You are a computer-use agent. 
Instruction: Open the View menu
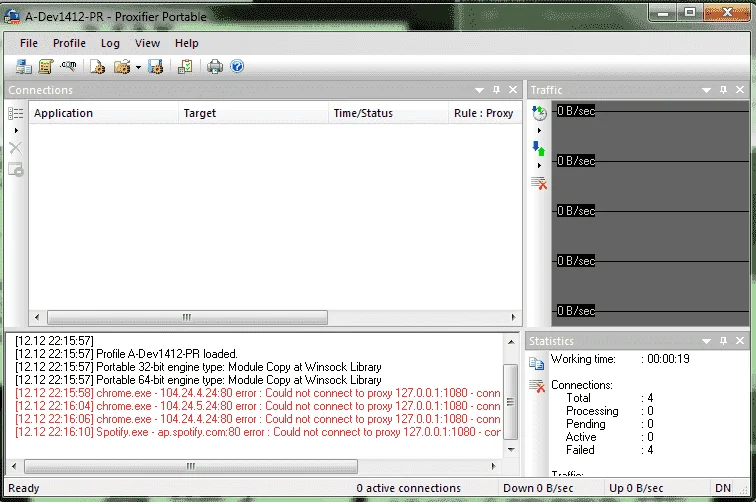point(147,43)
